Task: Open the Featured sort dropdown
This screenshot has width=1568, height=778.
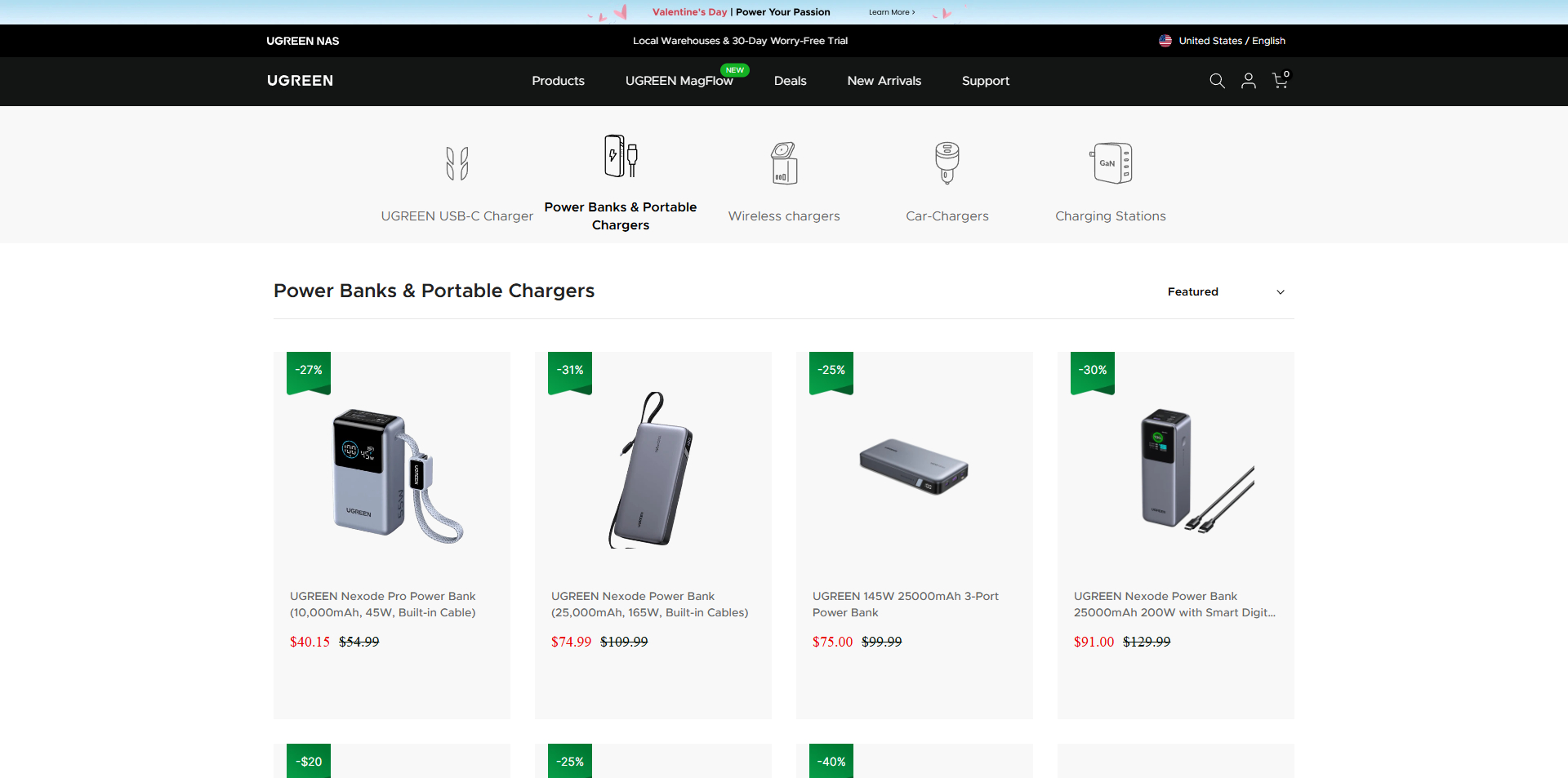Action: click(1225, 291)
